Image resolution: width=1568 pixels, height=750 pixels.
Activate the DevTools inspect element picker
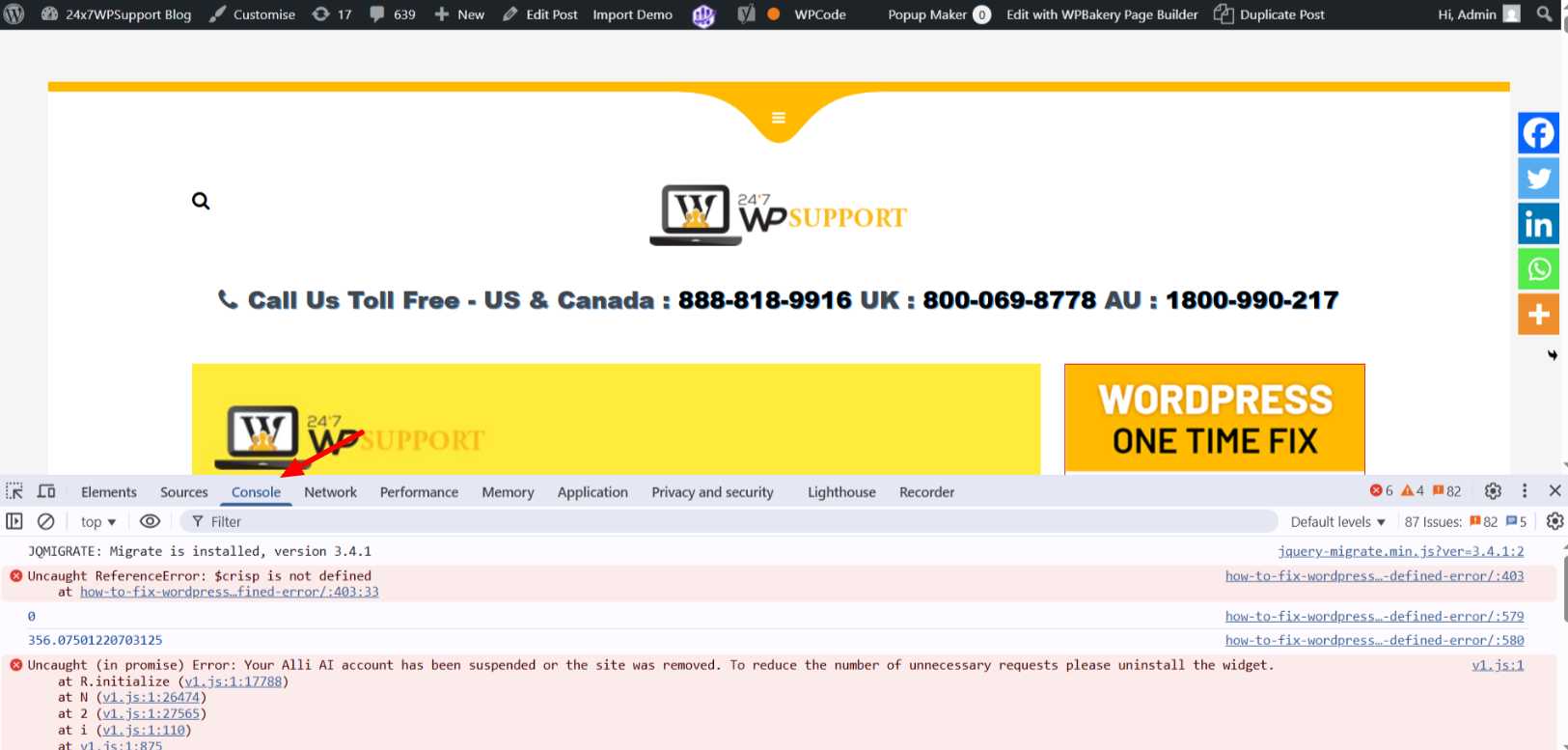tap(14, 491)
